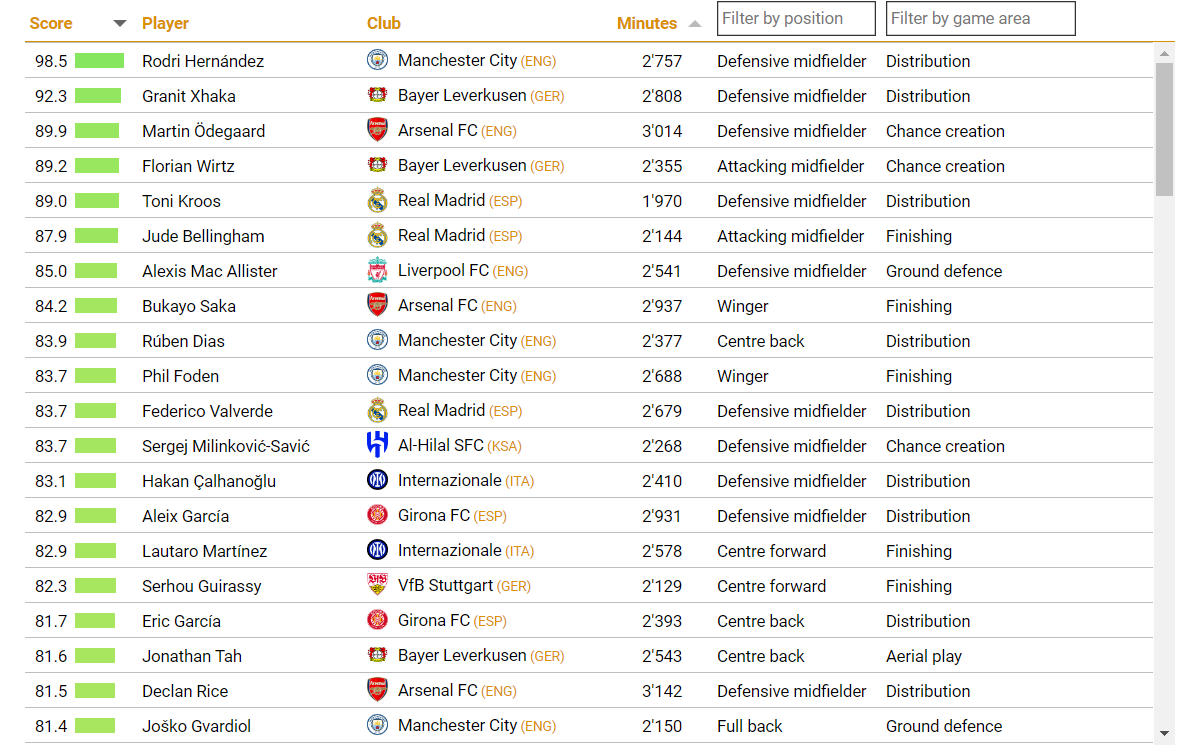Sort table by Club column header
This screenshot has height=746, width=1197.
383,24
